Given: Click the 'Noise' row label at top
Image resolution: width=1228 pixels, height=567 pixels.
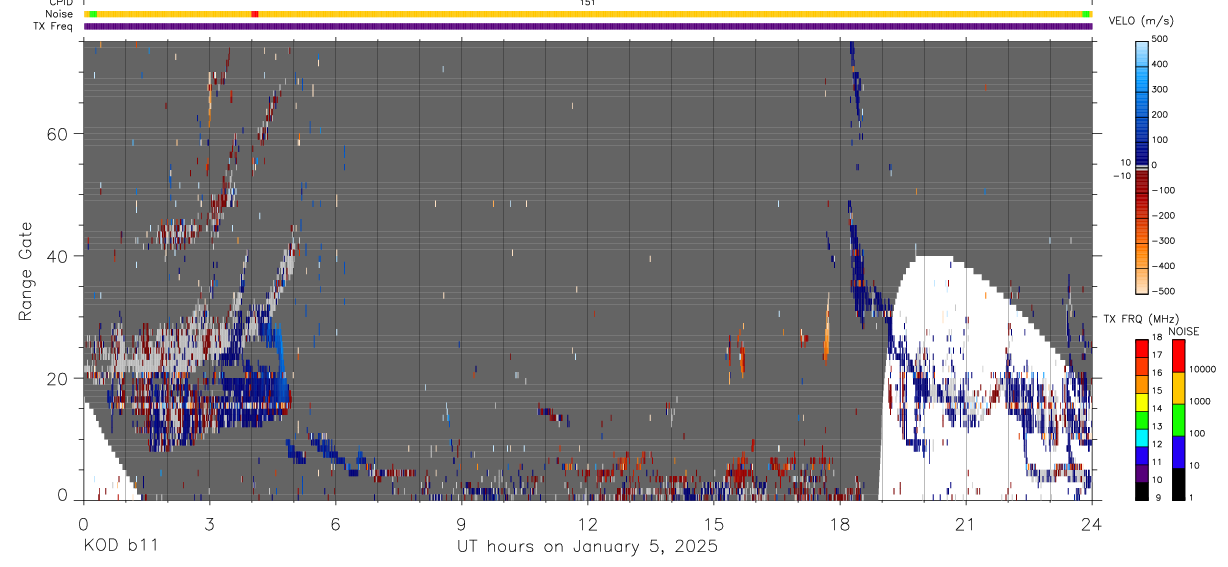Looking at the screenshot, I should pos(60,14).
